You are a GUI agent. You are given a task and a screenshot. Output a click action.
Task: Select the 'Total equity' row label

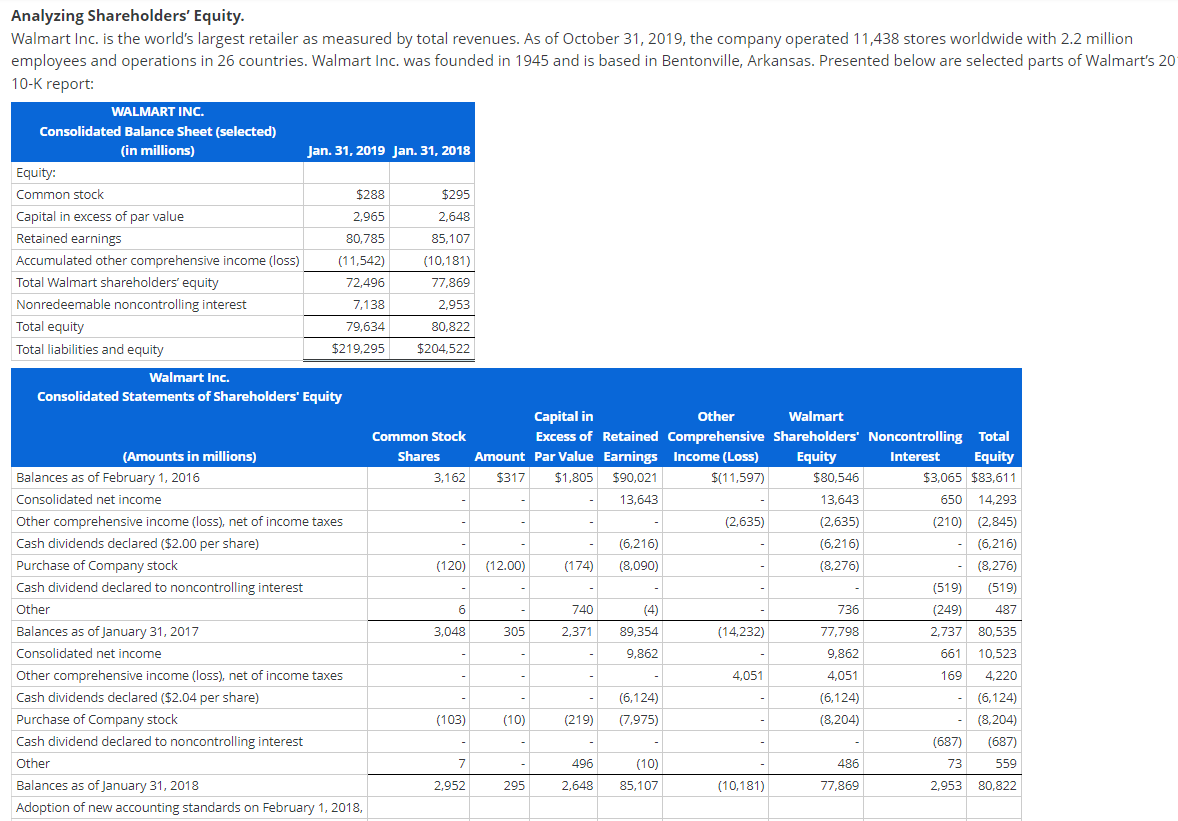click(x=50, y=327)
